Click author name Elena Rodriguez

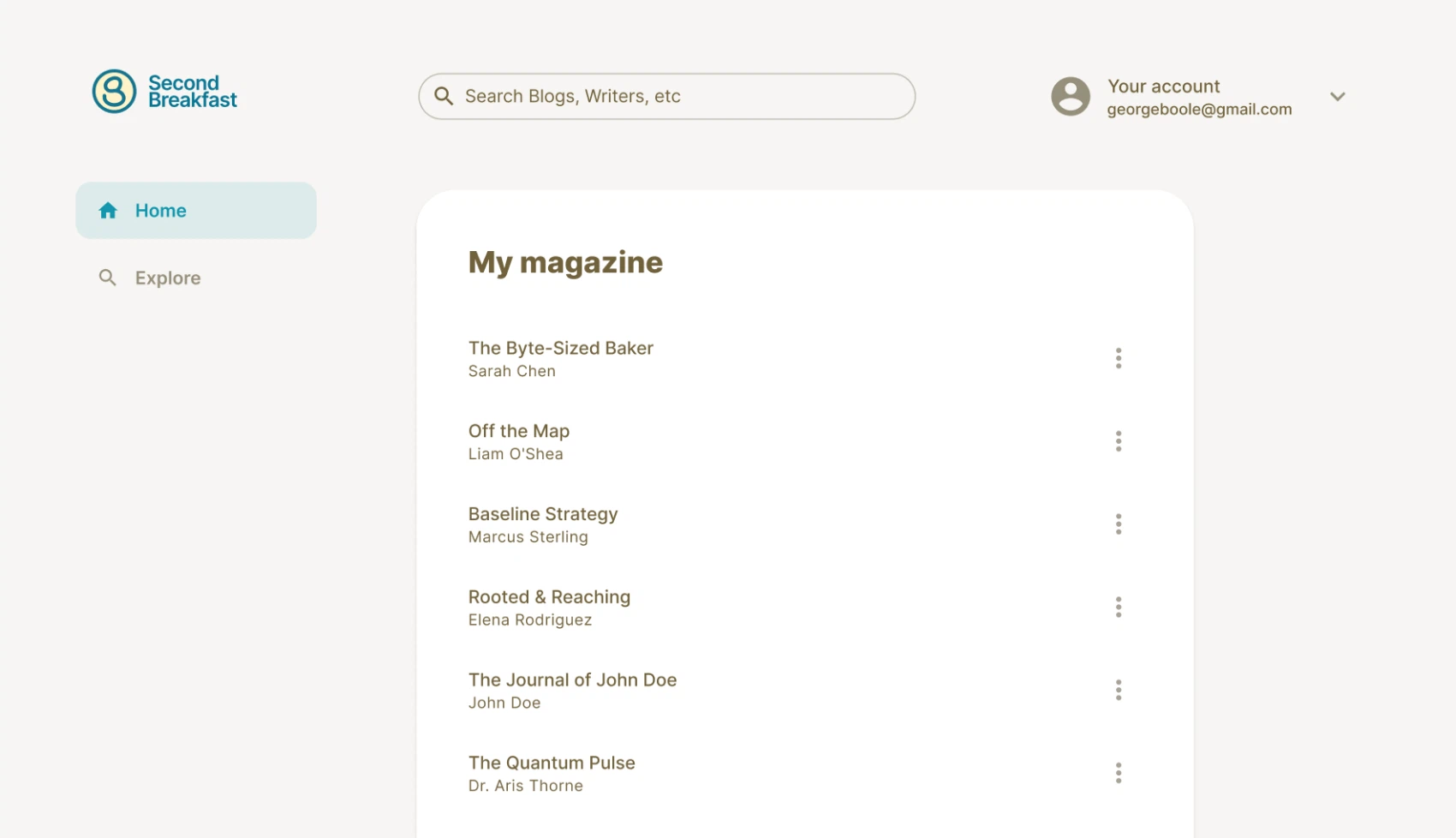pyautogui.click(x=529, y=620)
